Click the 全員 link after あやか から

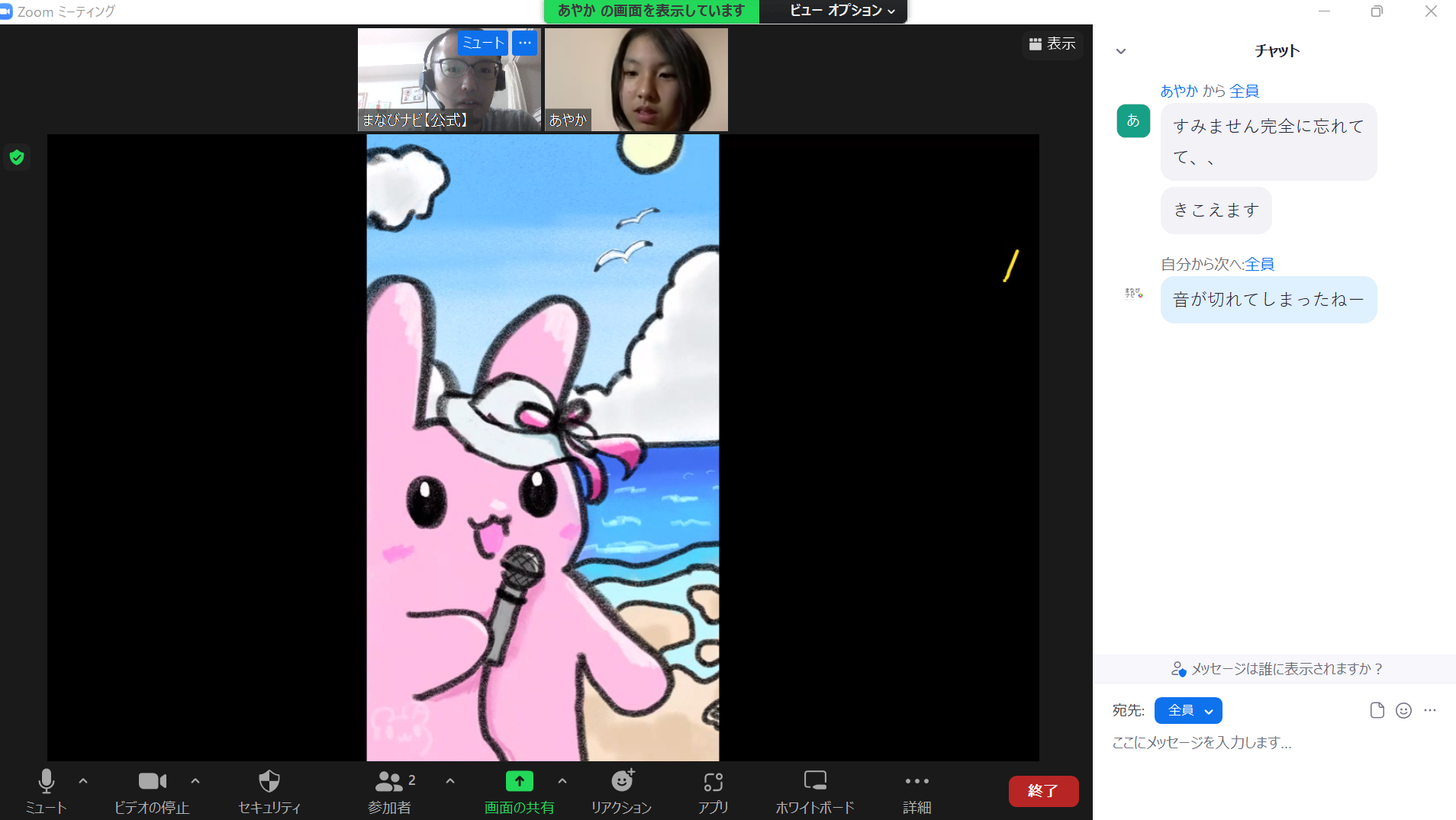point(1244,91)
